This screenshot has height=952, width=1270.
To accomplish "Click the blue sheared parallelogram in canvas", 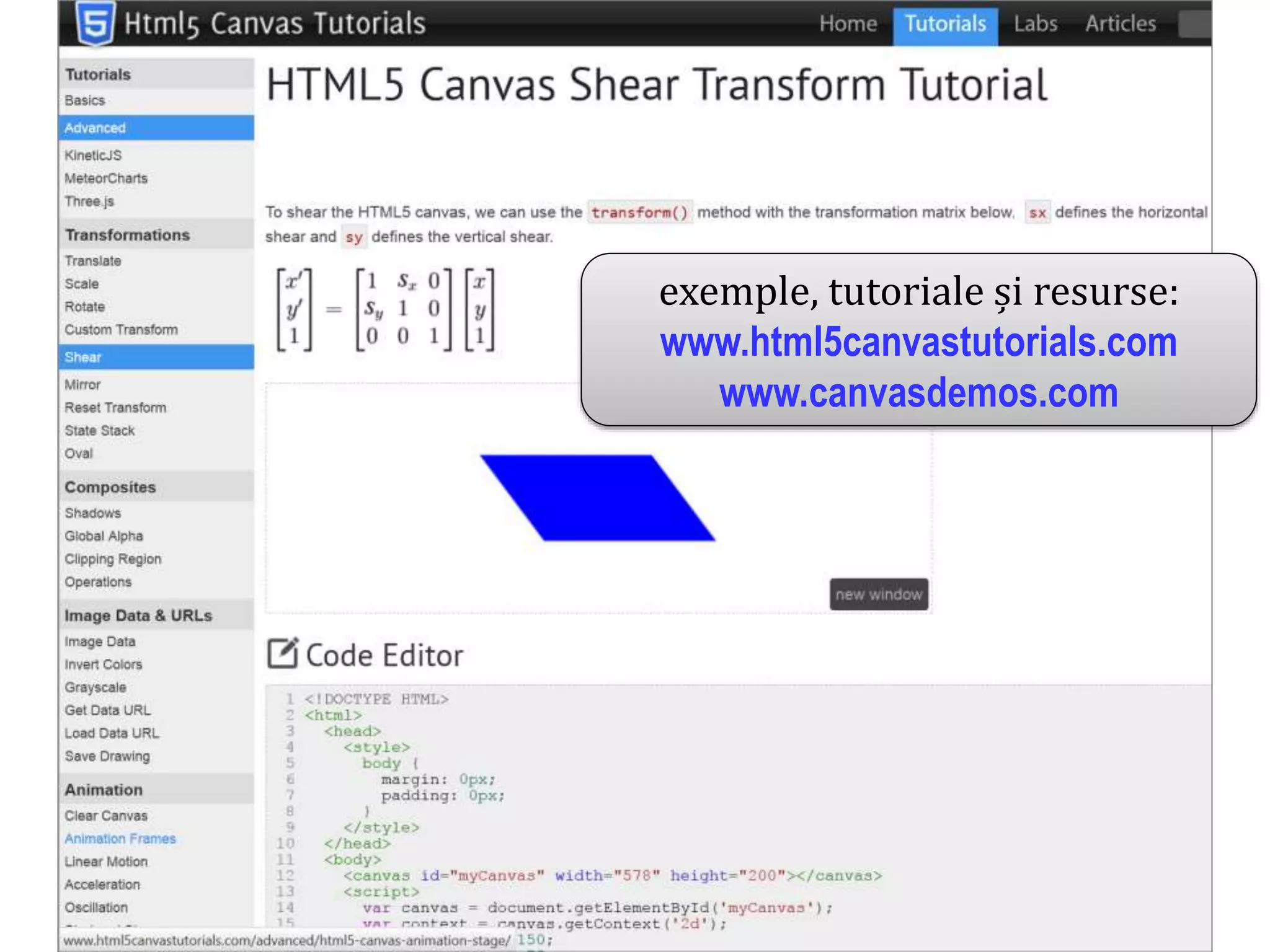I will tap(598, 498).
